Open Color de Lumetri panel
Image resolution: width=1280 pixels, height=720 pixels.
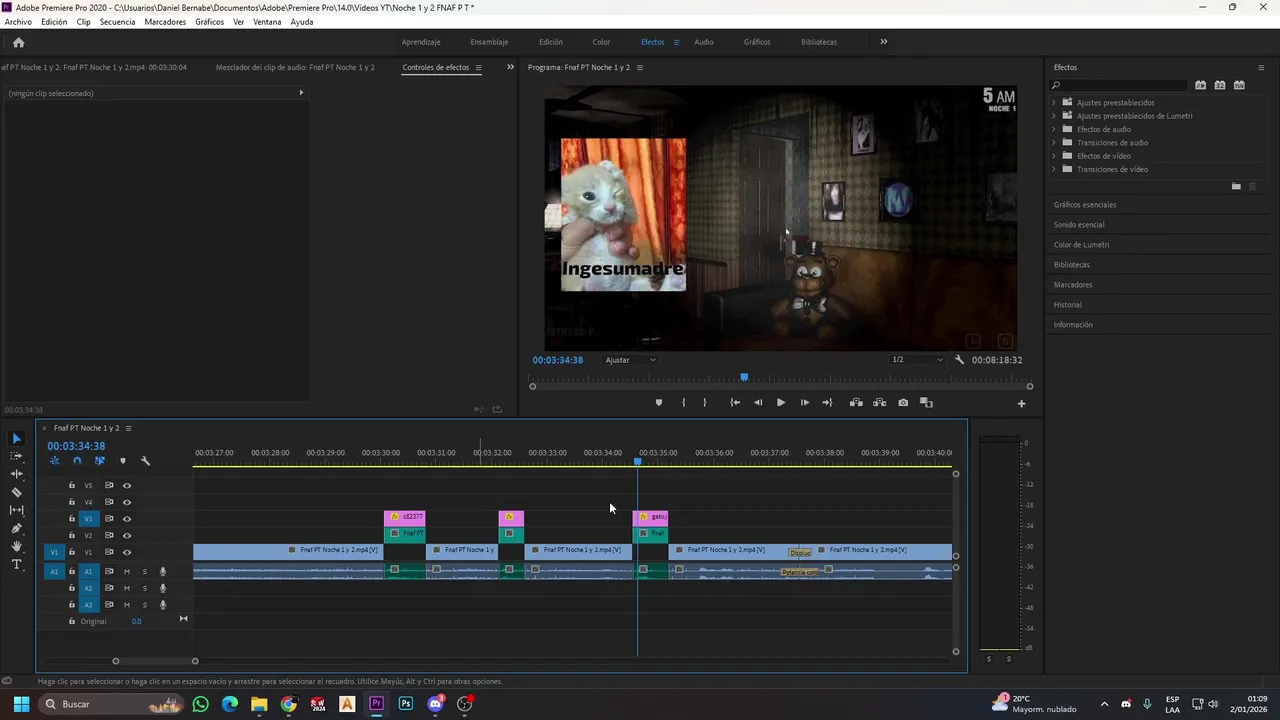(1081, 245)
